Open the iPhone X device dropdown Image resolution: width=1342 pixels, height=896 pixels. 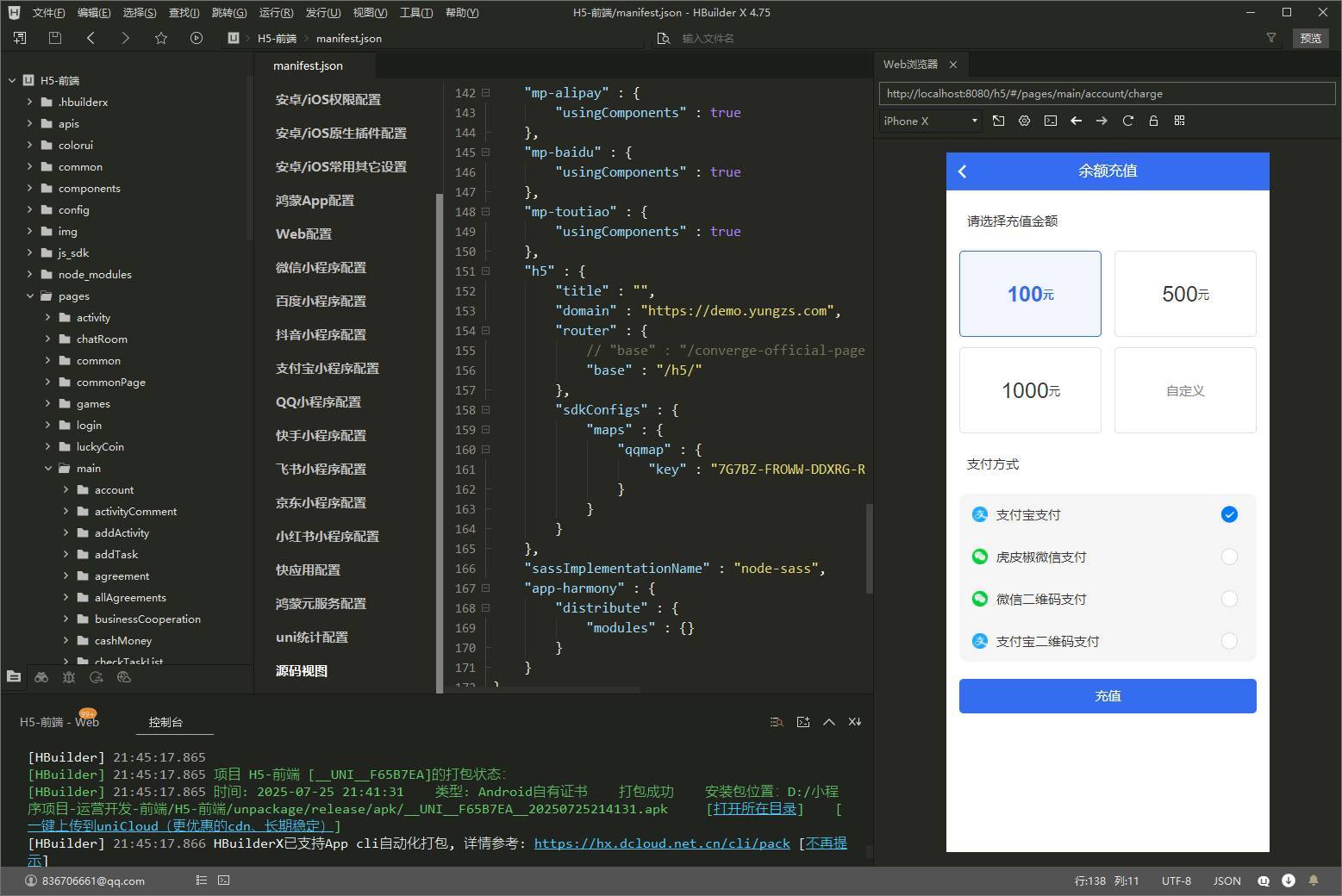(x=931, y=121)
